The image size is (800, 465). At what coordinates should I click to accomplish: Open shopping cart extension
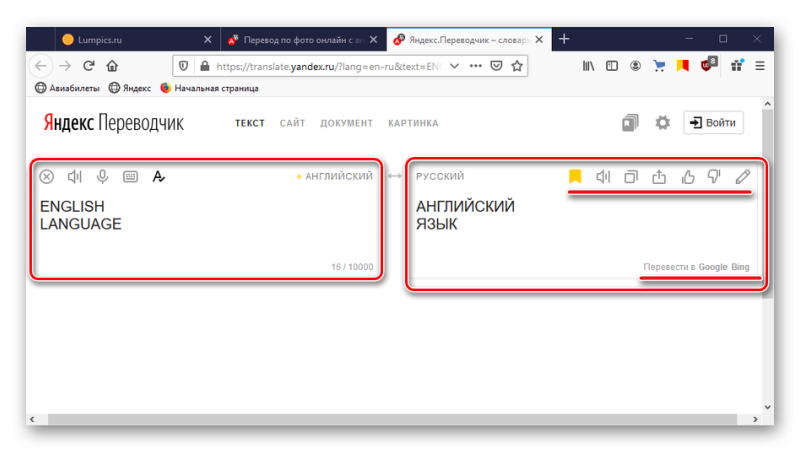pos(659,66)
